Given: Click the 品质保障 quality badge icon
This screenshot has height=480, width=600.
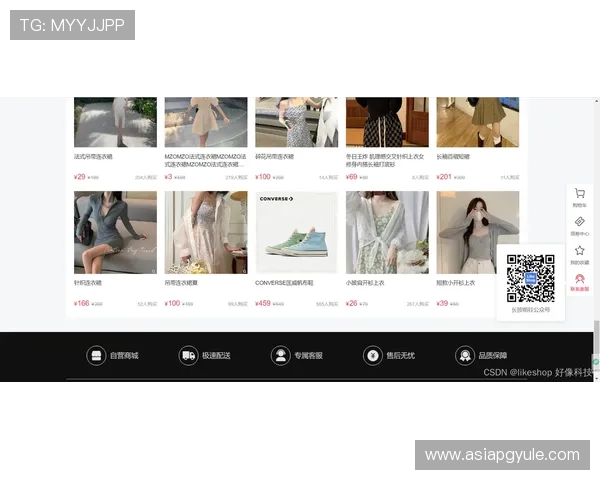Looking at the screenshot, I should [x=465, y=355].
